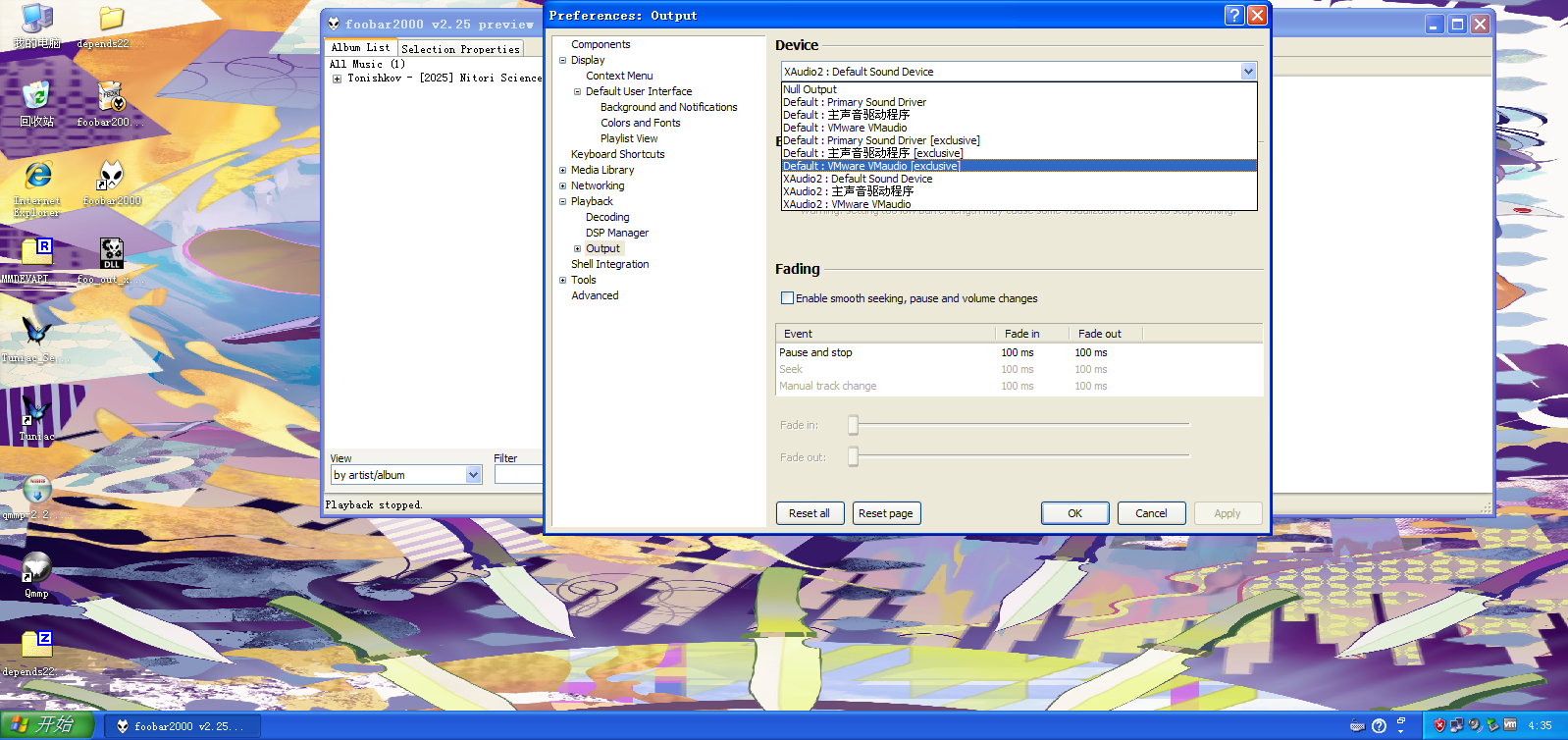The image size is (1568, 740).
Task: Launch the Qmmp desktop shortcut
Action: pos(36,575)
